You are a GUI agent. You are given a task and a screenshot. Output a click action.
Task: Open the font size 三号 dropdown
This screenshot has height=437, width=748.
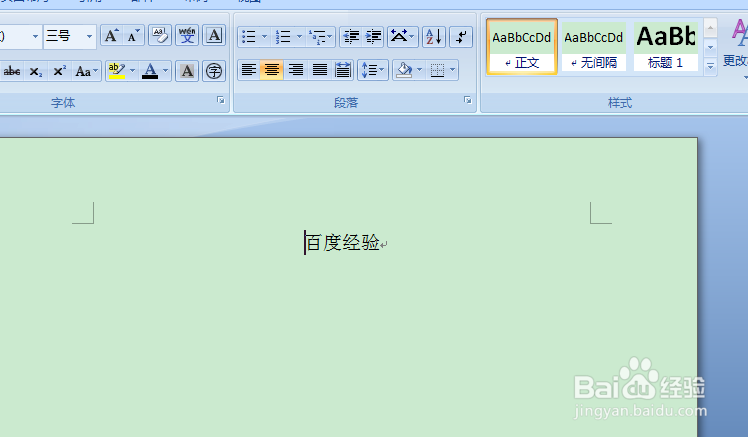89,36
